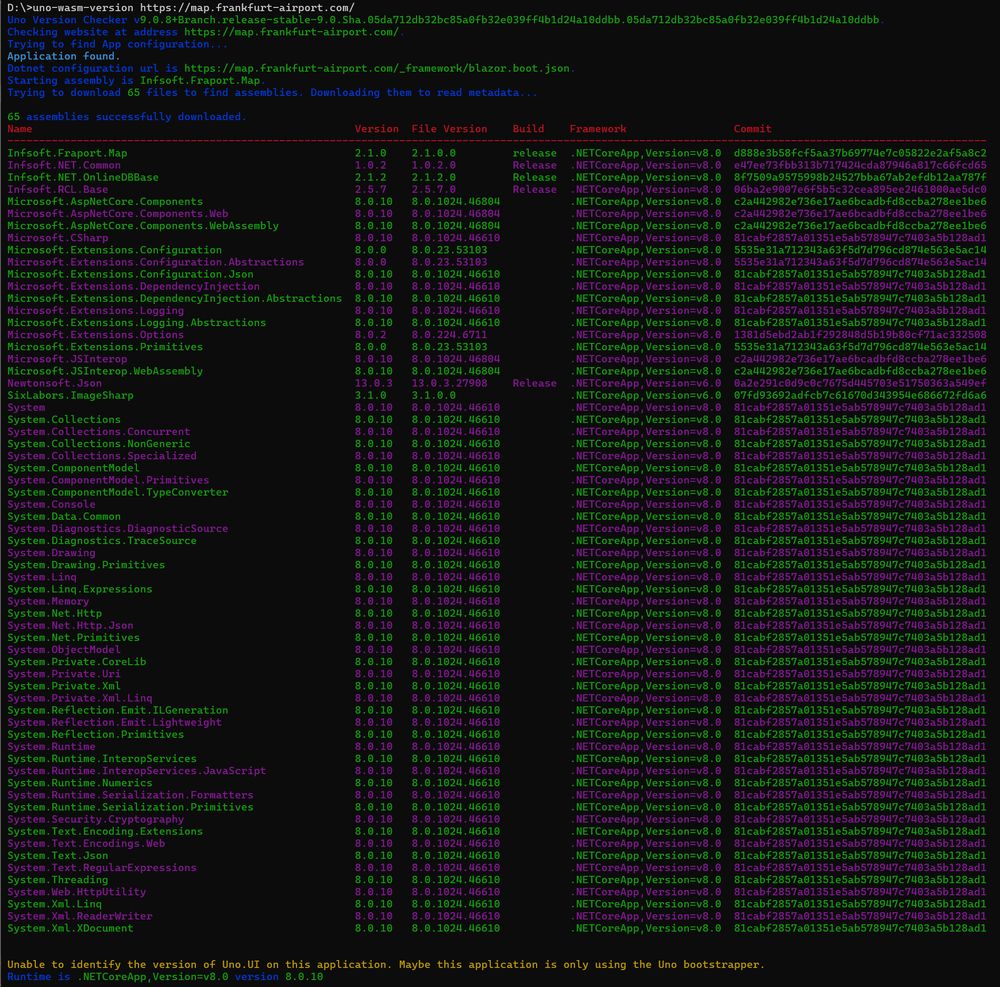The image size is (1000, 987).
Task: Click the 'System.Runtime.Numerics' assembly name
Action: tap(80, 783)
